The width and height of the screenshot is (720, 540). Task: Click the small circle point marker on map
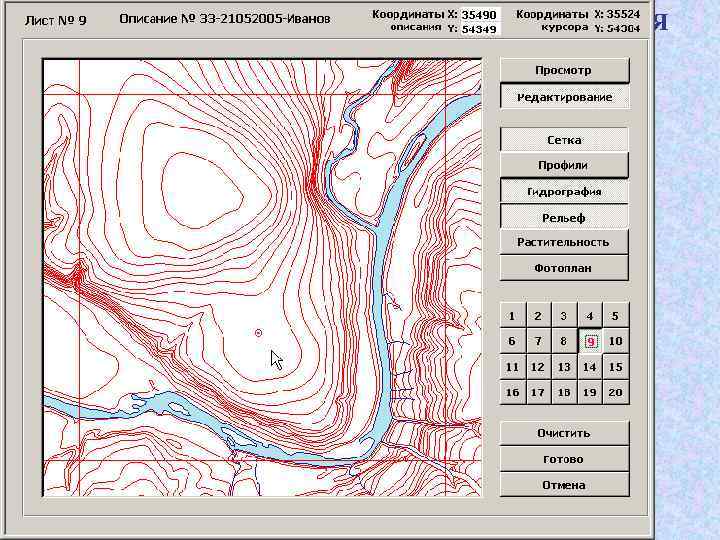tap(258, 332)
